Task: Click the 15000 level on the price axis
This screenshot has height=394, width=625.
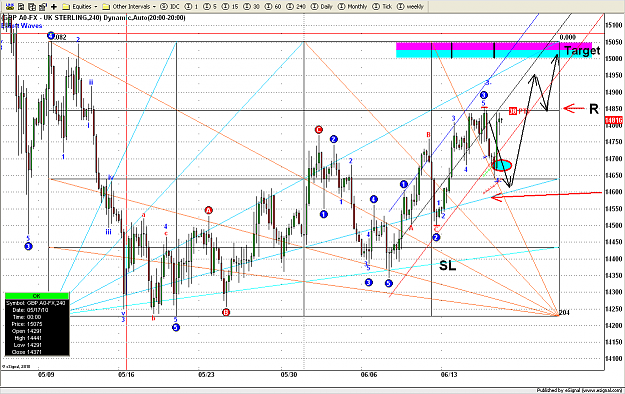Action: (614, 59)
